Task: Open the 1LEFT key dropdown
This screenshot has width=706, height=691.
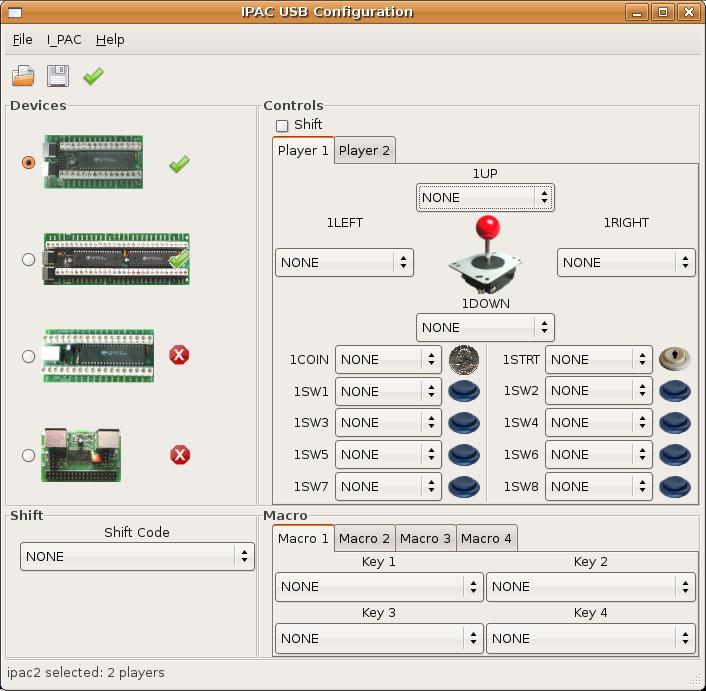Action: pyautogui.click(x=344, y=262)
